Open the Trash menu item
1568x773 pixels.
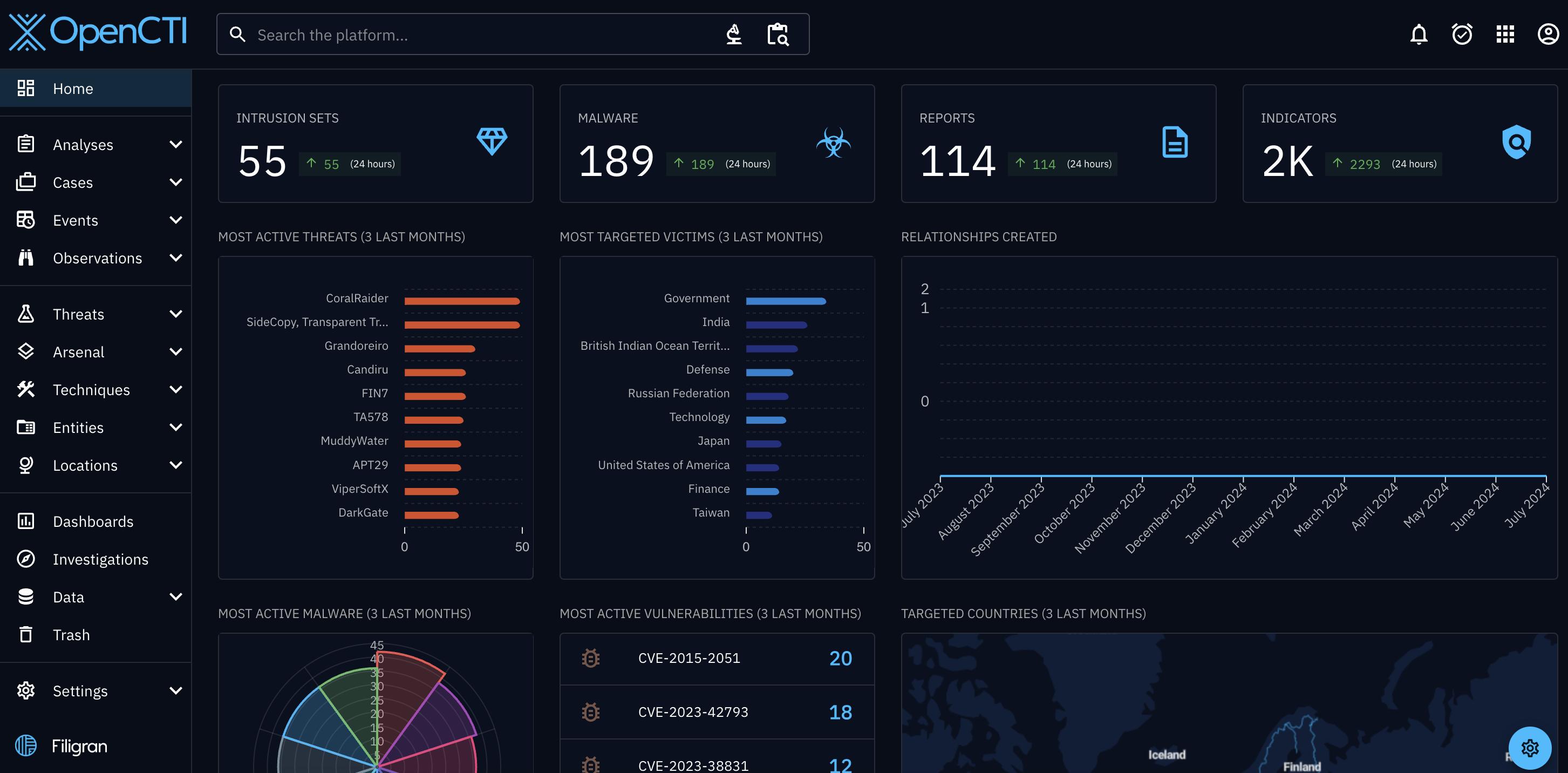tap(96, 634)
